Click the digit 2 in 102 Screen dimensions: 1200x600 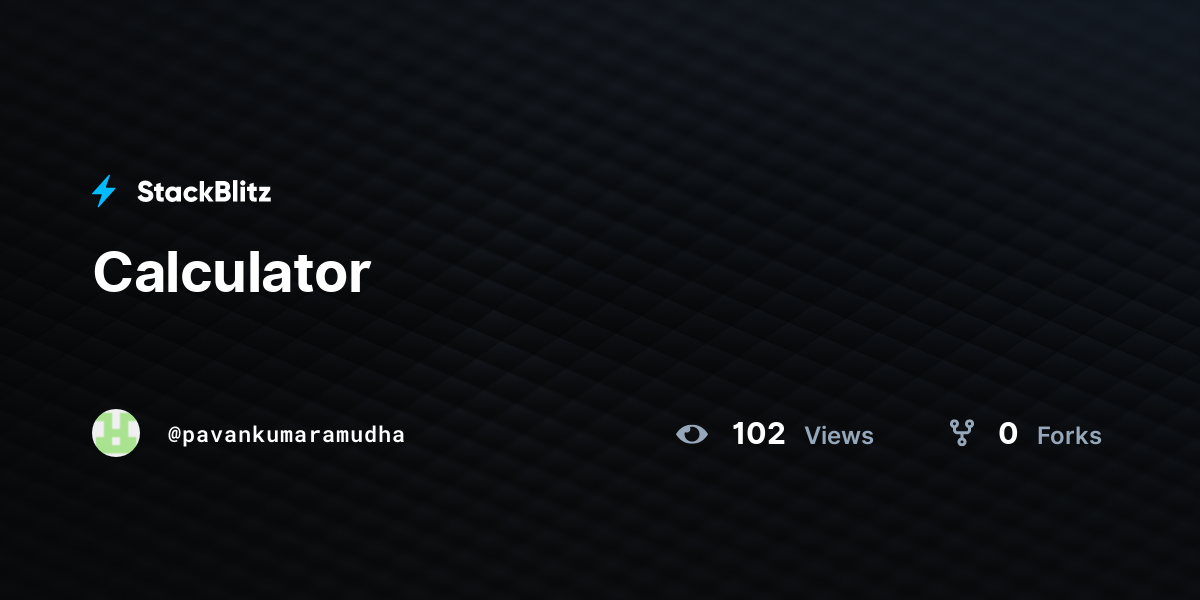point(776,434)
